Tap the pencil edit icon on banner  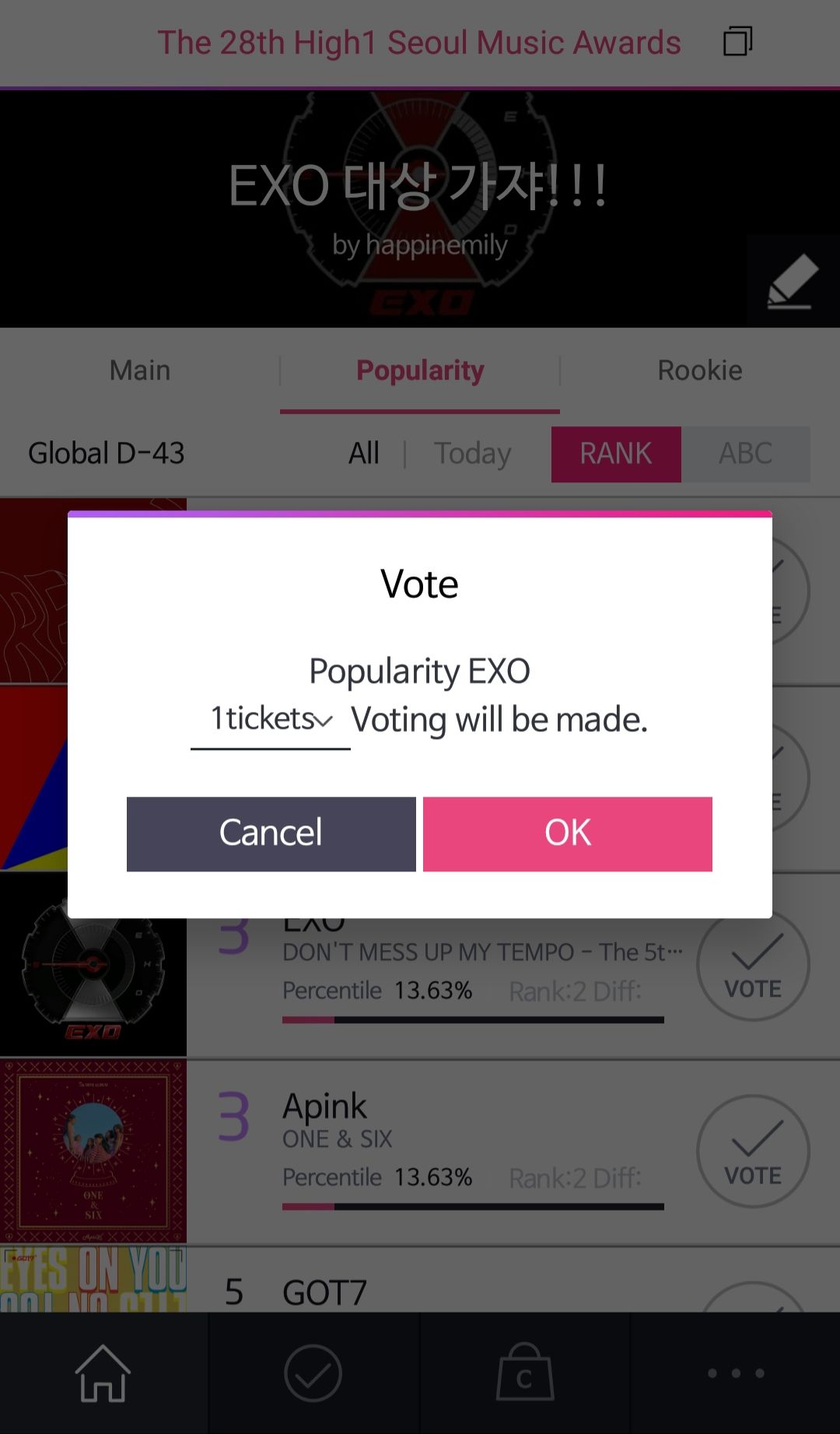[793, 281]
